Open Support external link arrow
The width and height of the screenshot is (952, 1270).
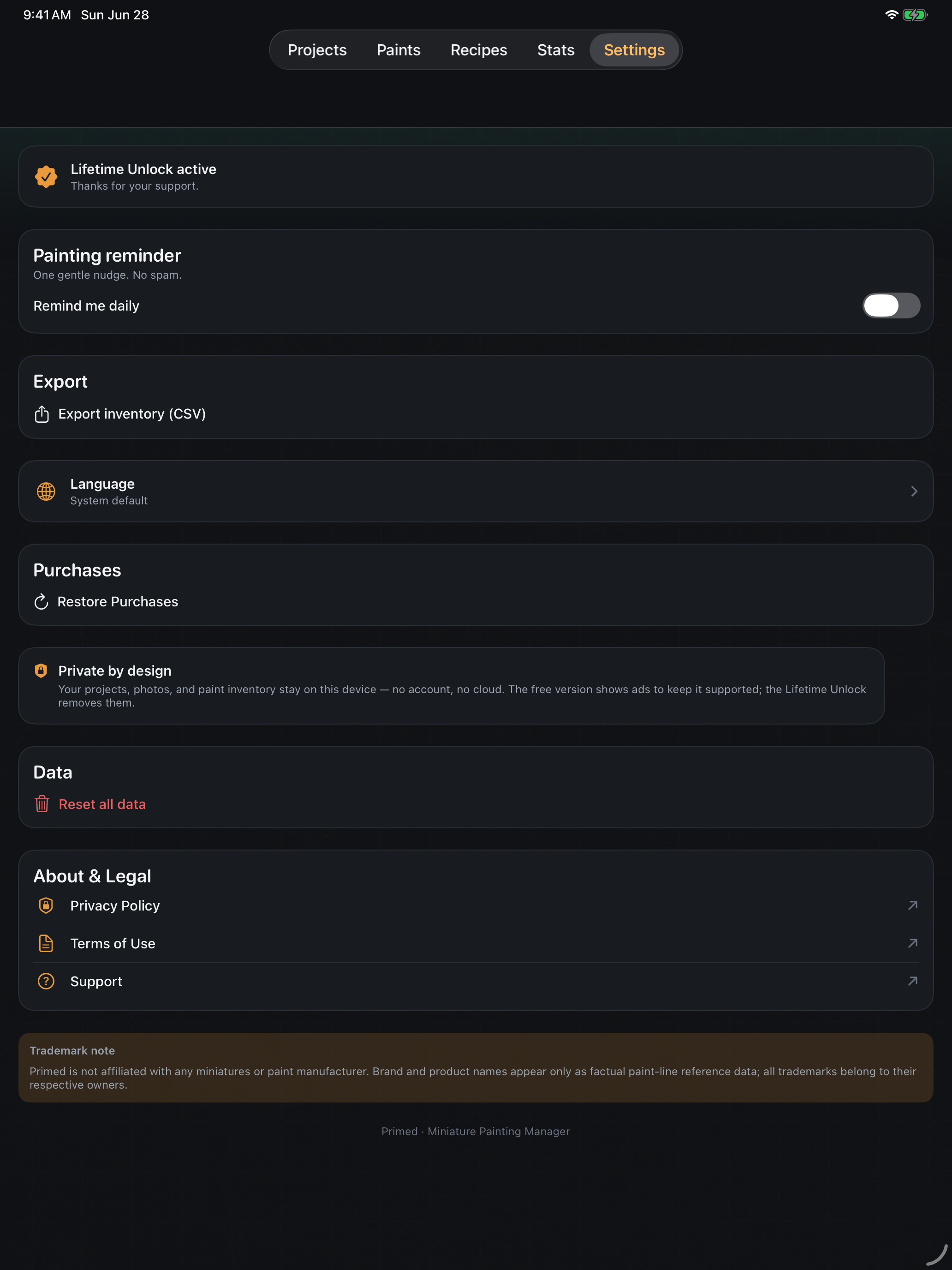coord(912,981)
